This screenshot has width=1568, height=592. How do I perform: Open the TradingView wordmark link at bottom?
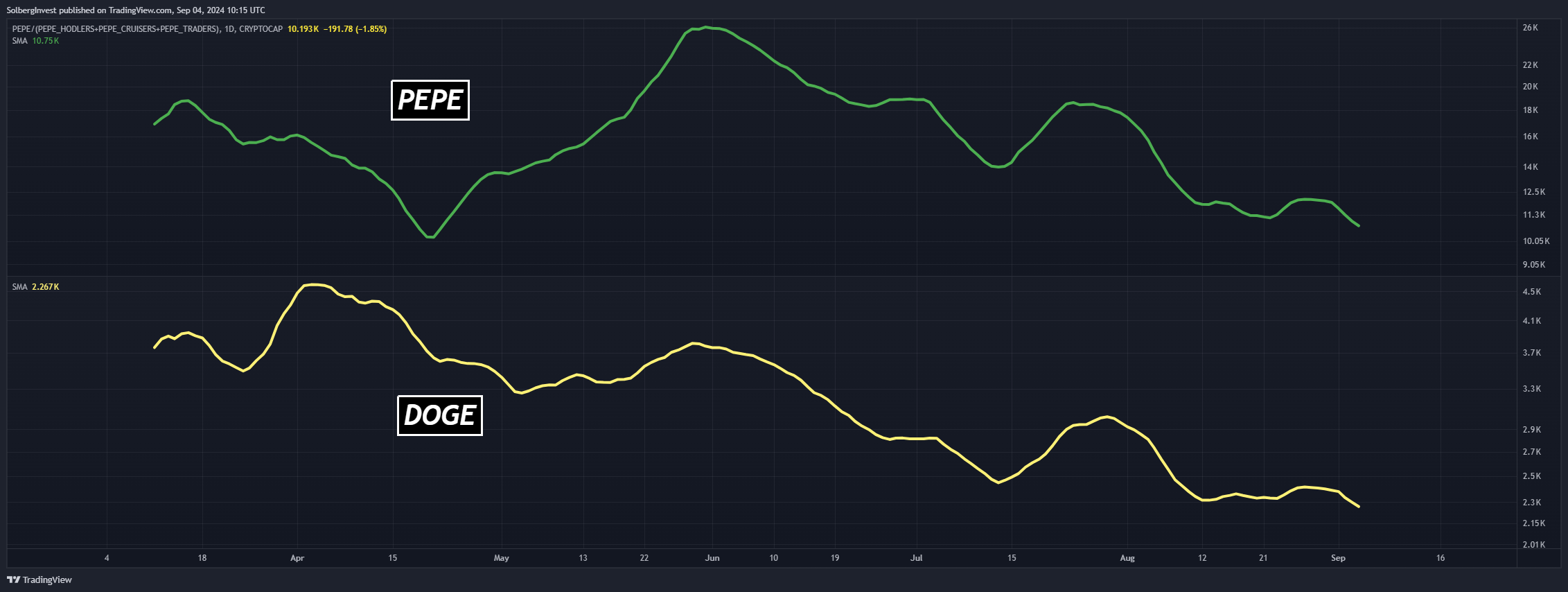pos(47,580)
